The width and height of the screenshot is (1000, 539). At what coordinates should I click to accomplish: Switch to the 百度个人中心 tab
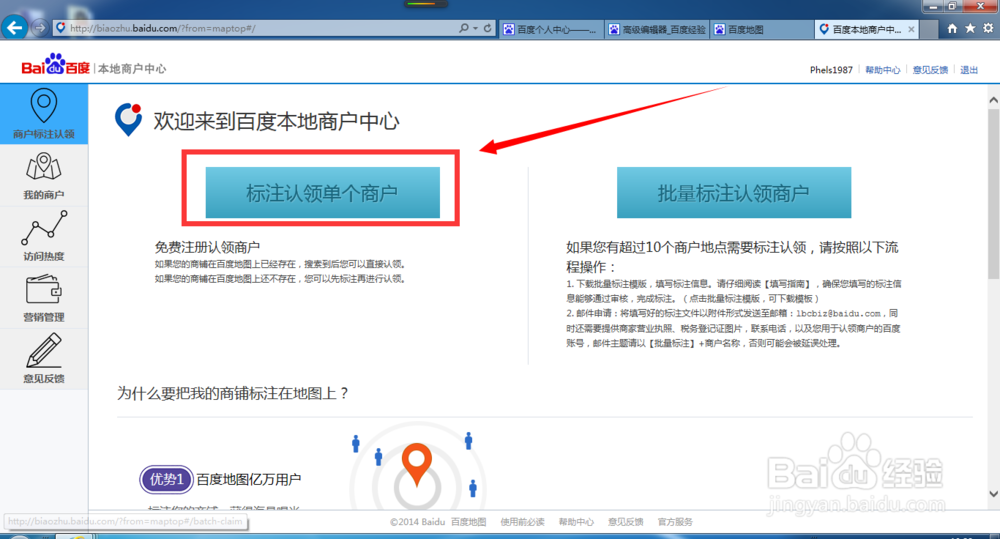551,29
